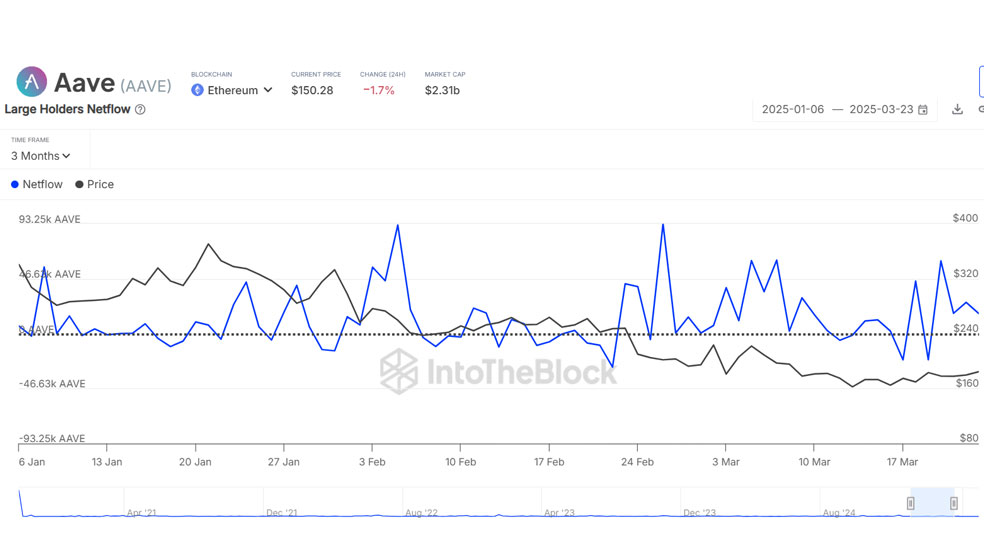The width and height of the screenshot is (984, 554).
Task: Click the 27 Jan date label
Action: coord(284,462)
